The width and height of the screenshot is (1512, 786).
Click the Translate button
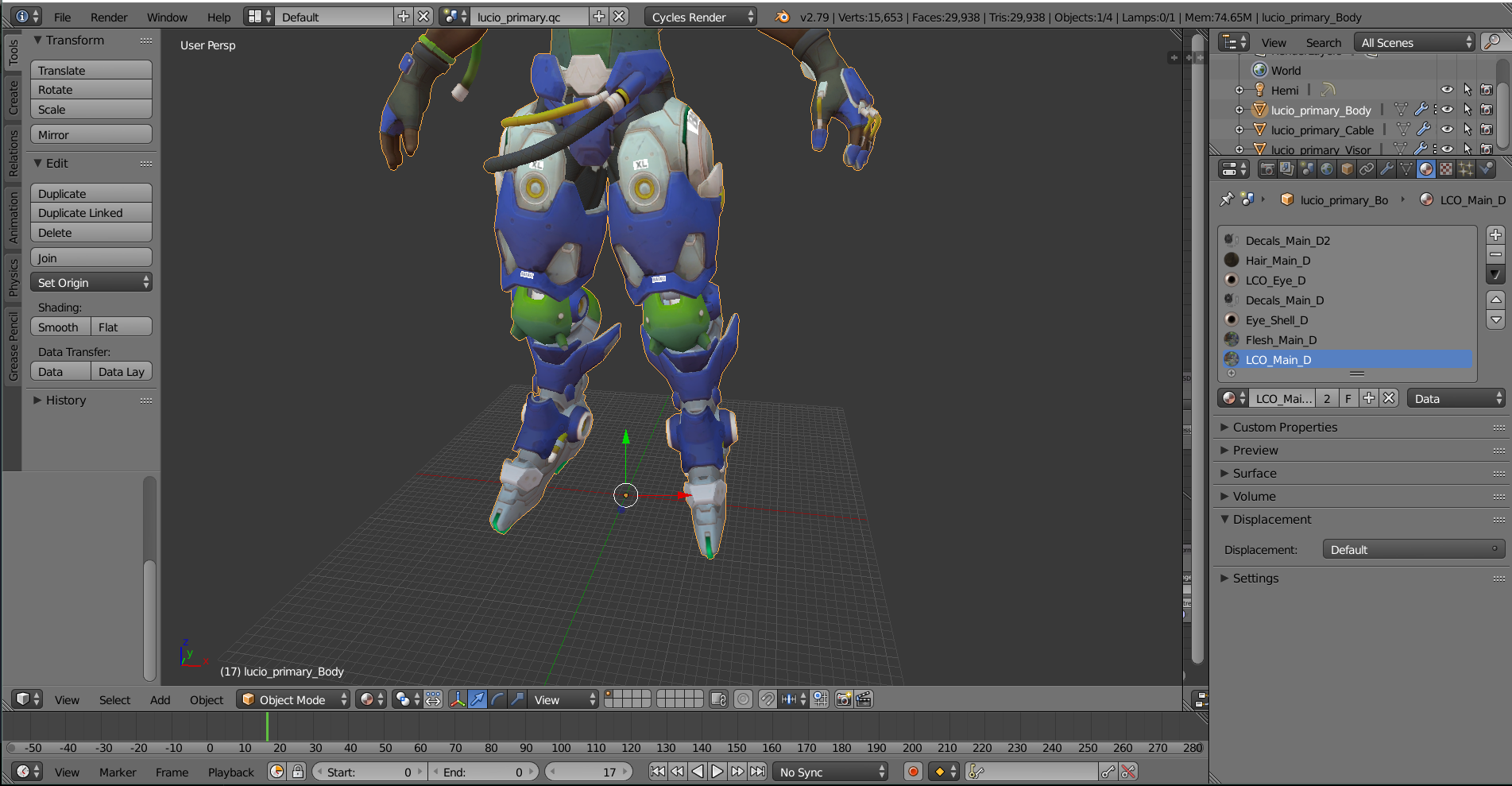pos(91,70)
